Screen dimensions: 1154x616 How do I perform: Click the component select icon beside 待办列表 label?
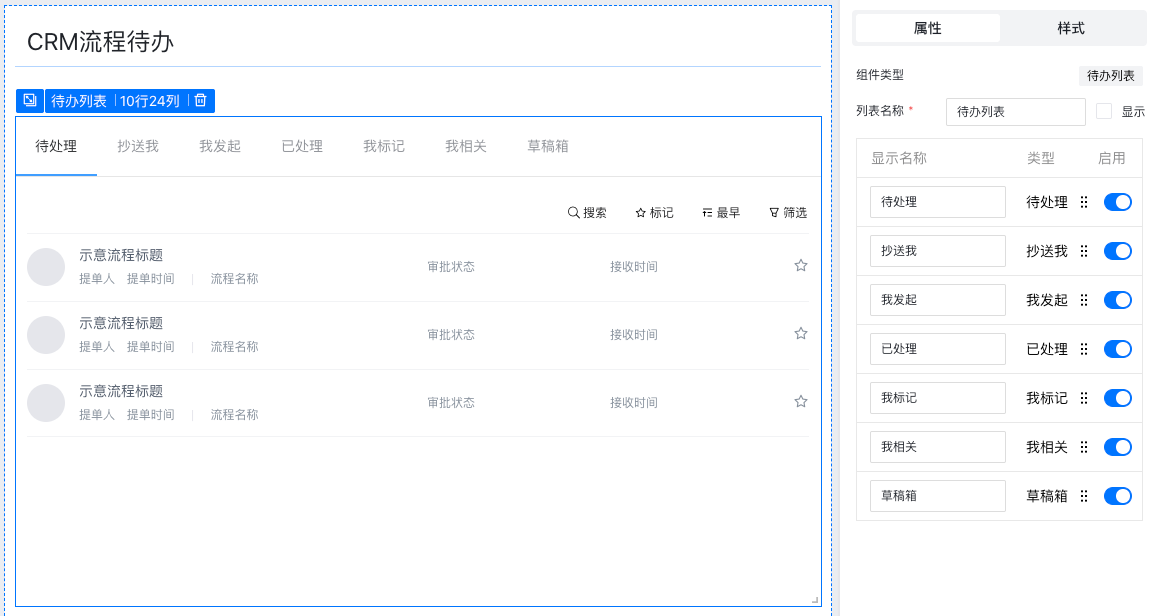(30, 100)
